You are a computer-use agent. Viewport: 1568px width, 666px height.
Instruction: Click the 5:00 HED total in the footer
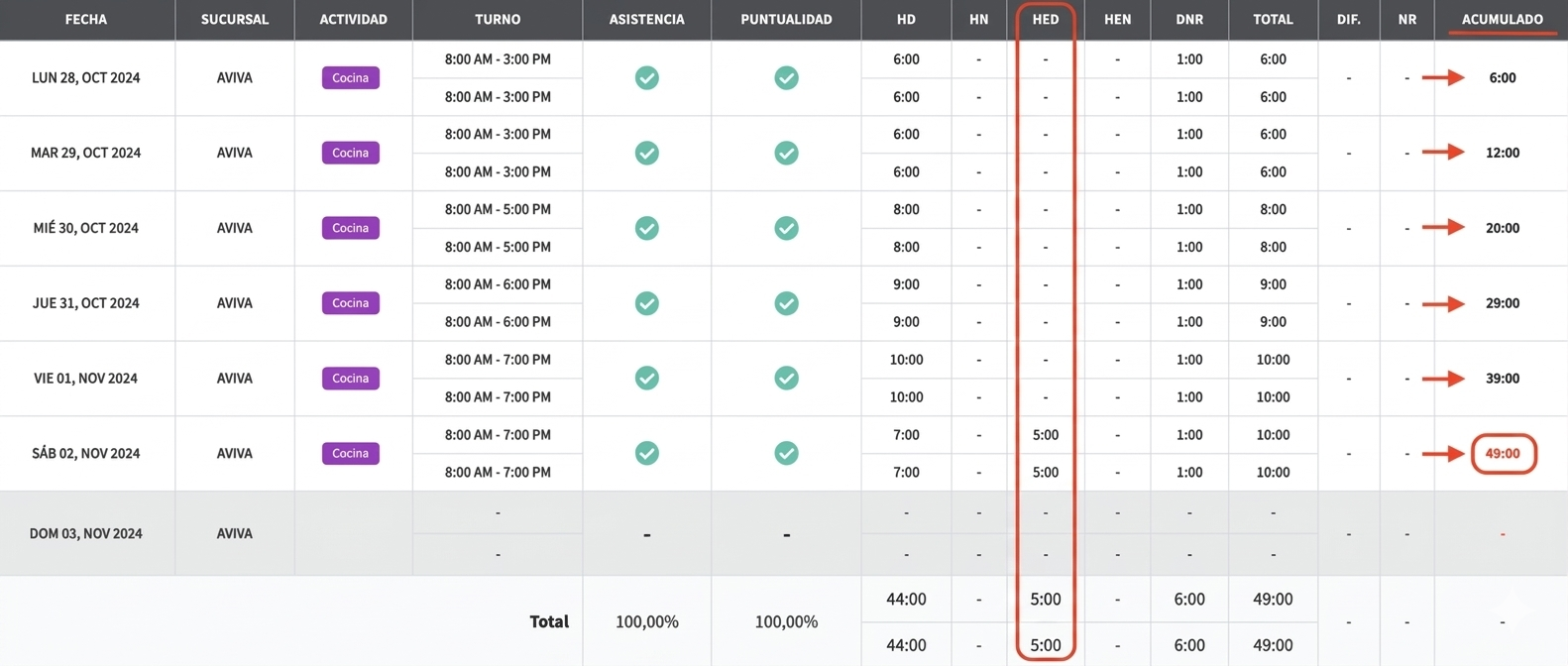(x=1045, y=599)
